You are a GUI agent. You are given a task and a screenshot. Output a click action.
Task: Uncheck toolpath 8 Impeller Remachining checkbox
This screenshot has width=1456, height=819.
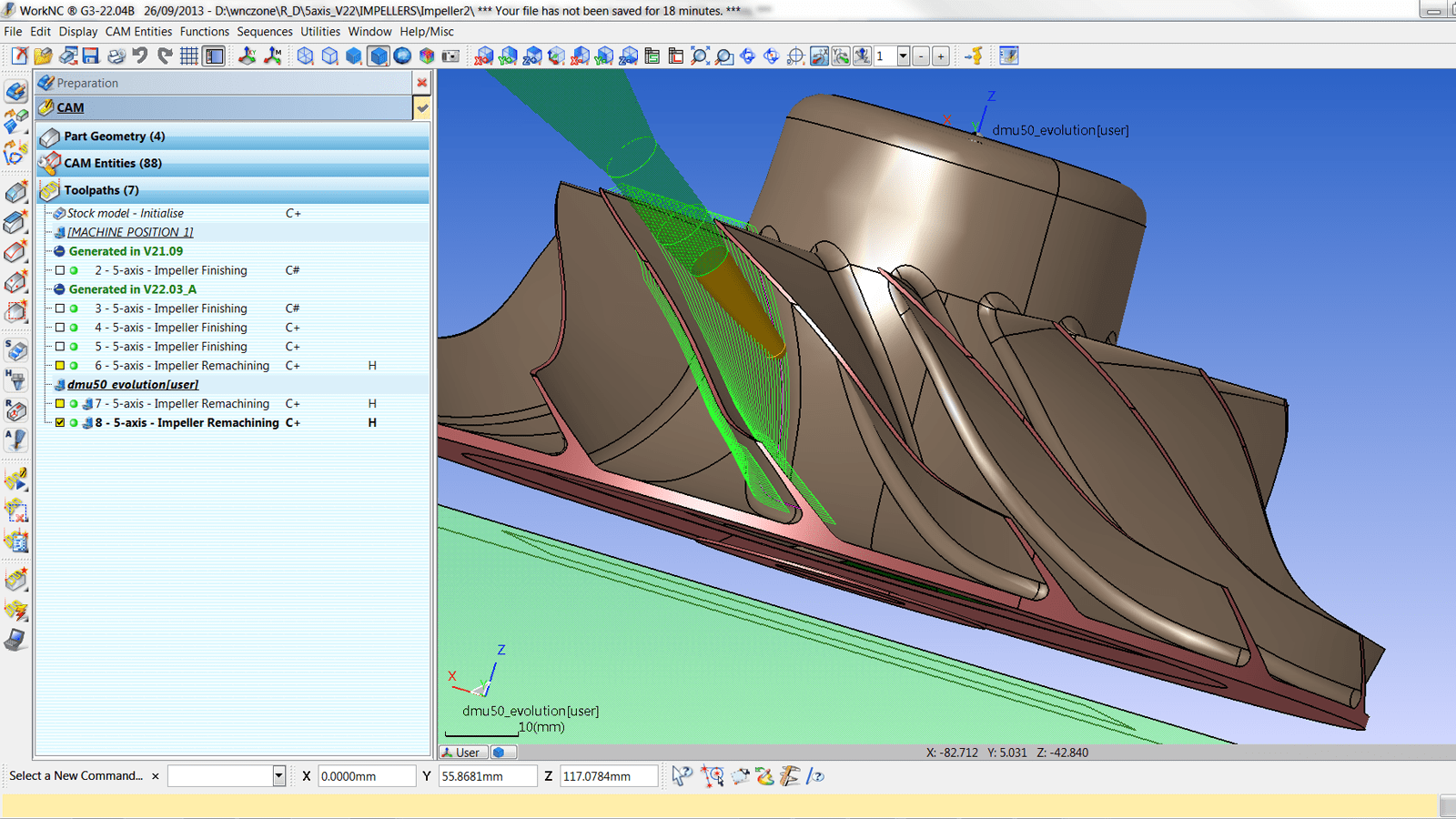point(60,422)
